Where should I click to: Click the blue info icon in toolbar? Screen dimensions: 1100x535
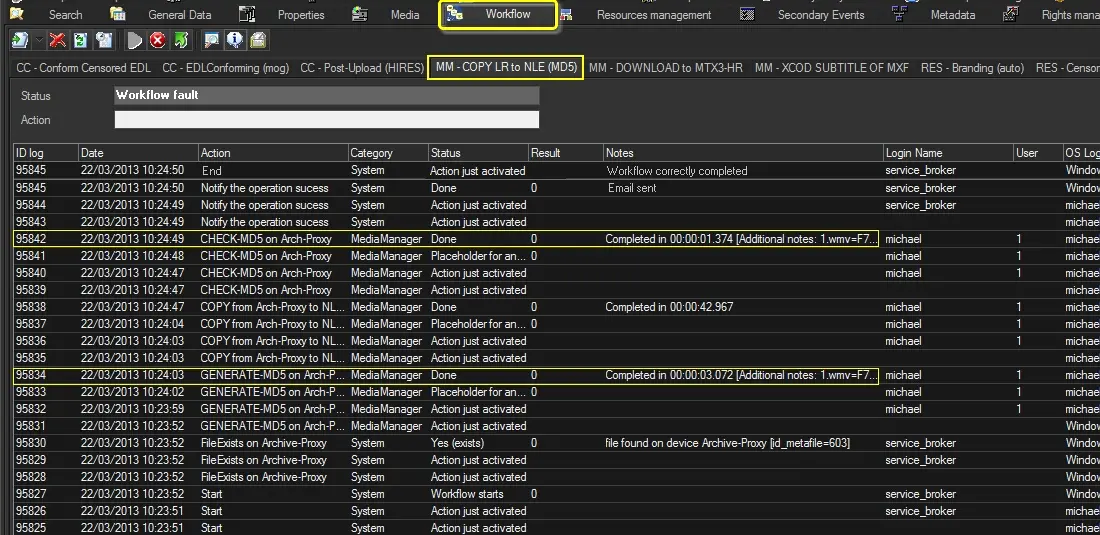coord(234,41)
